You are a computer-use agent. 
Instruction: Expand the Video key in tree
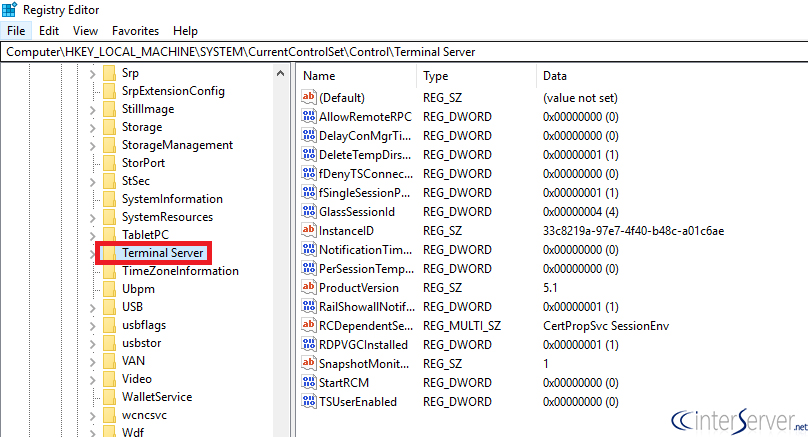[x=92, y=379]
